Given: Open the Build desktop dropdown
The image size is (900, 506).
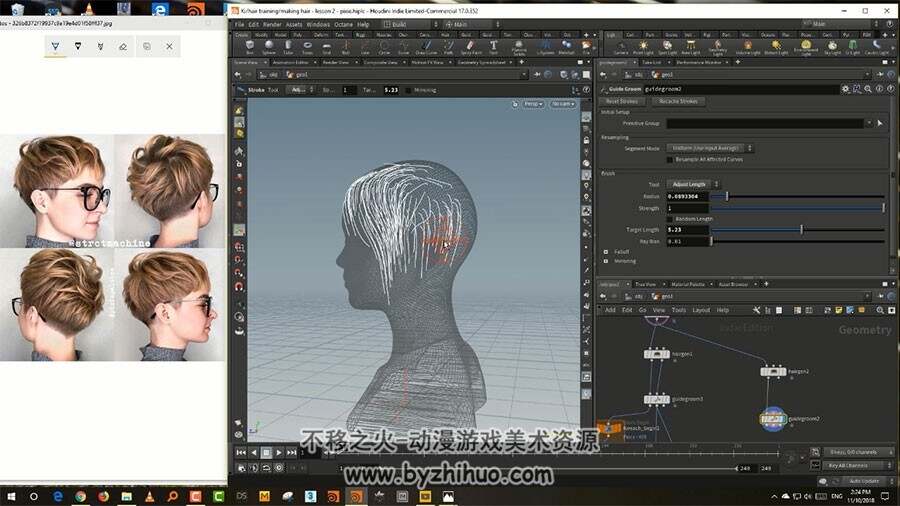Looking at the screenshot, I should click(411, 24).
